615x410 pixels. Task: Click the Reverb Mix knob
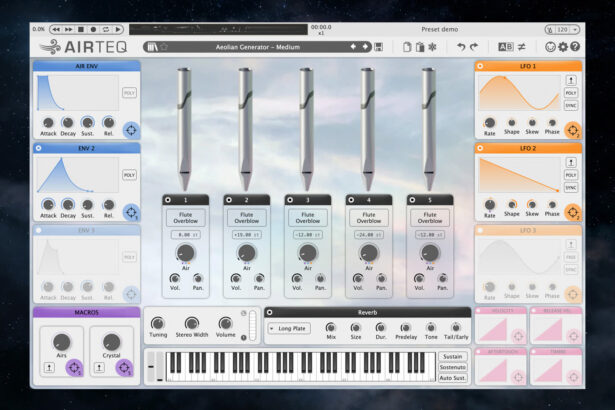pos(331,327)
